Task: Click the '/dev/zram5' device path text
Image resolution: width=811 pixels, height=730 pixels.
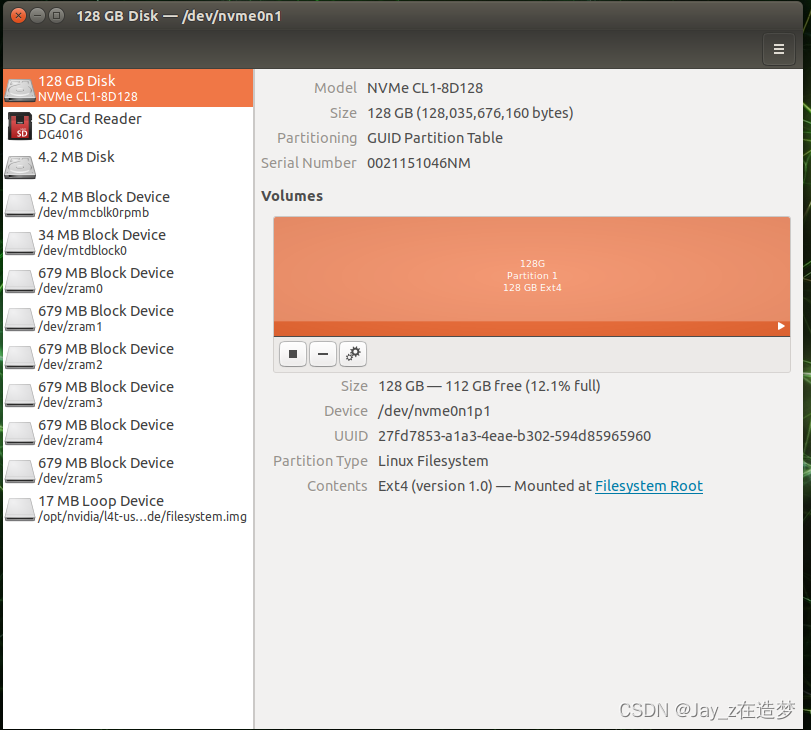Action: click(x=70, y=479)
